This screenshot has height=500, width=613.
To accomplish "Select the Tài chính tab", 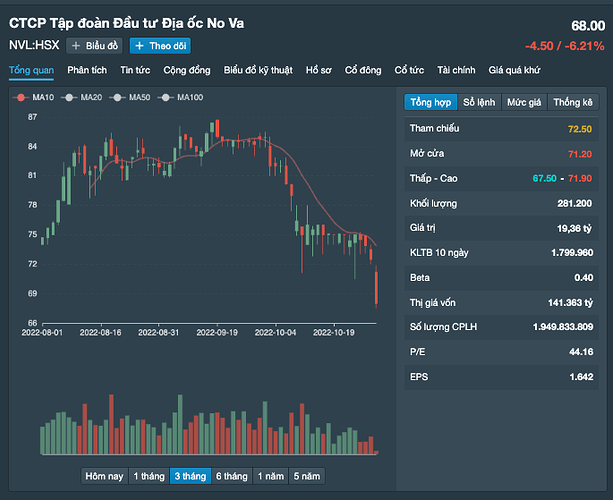I will pos(456,70).
